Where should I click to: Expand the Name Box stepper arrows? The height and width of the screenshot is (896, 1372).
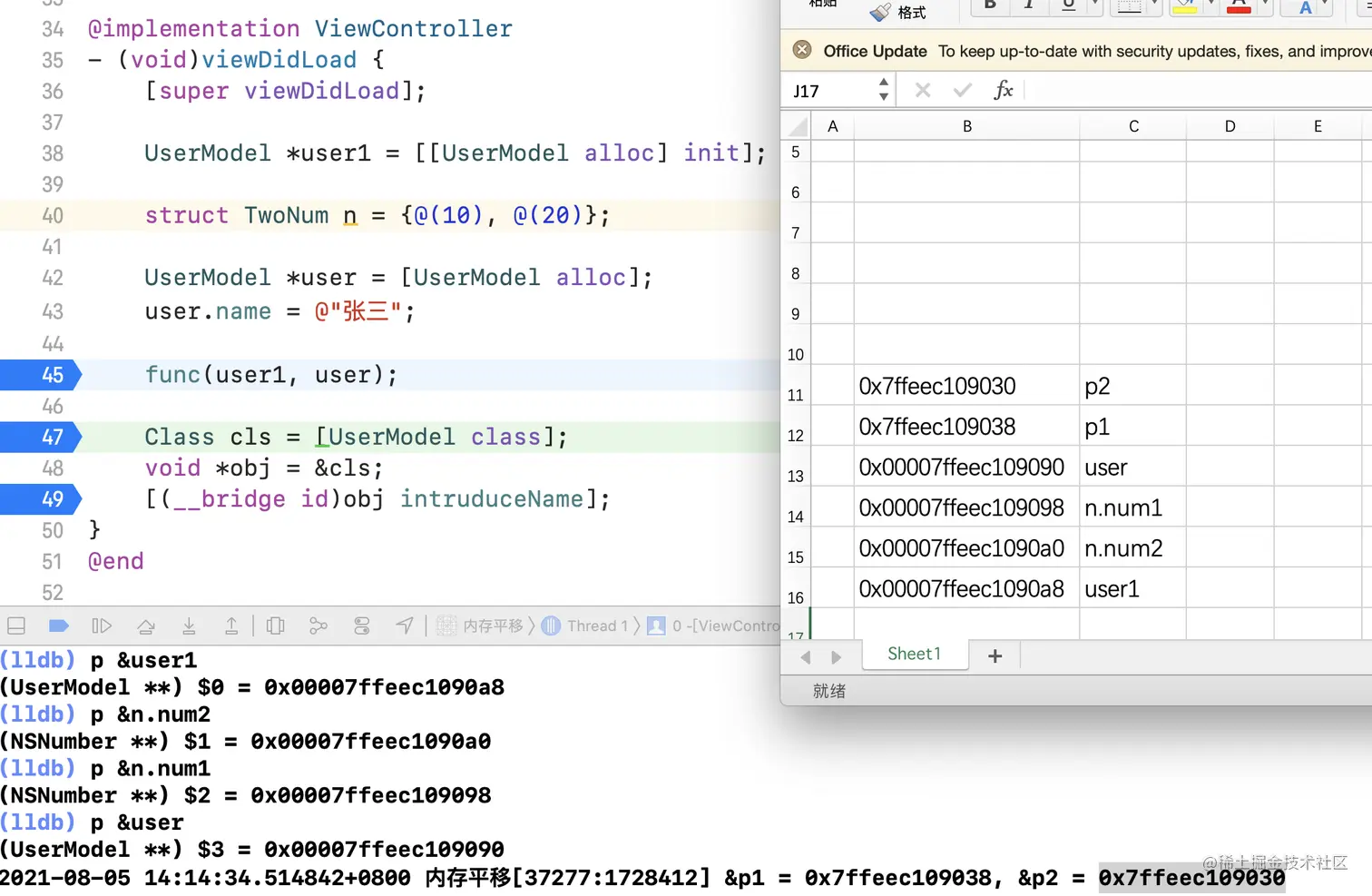(x=884, y=90)
